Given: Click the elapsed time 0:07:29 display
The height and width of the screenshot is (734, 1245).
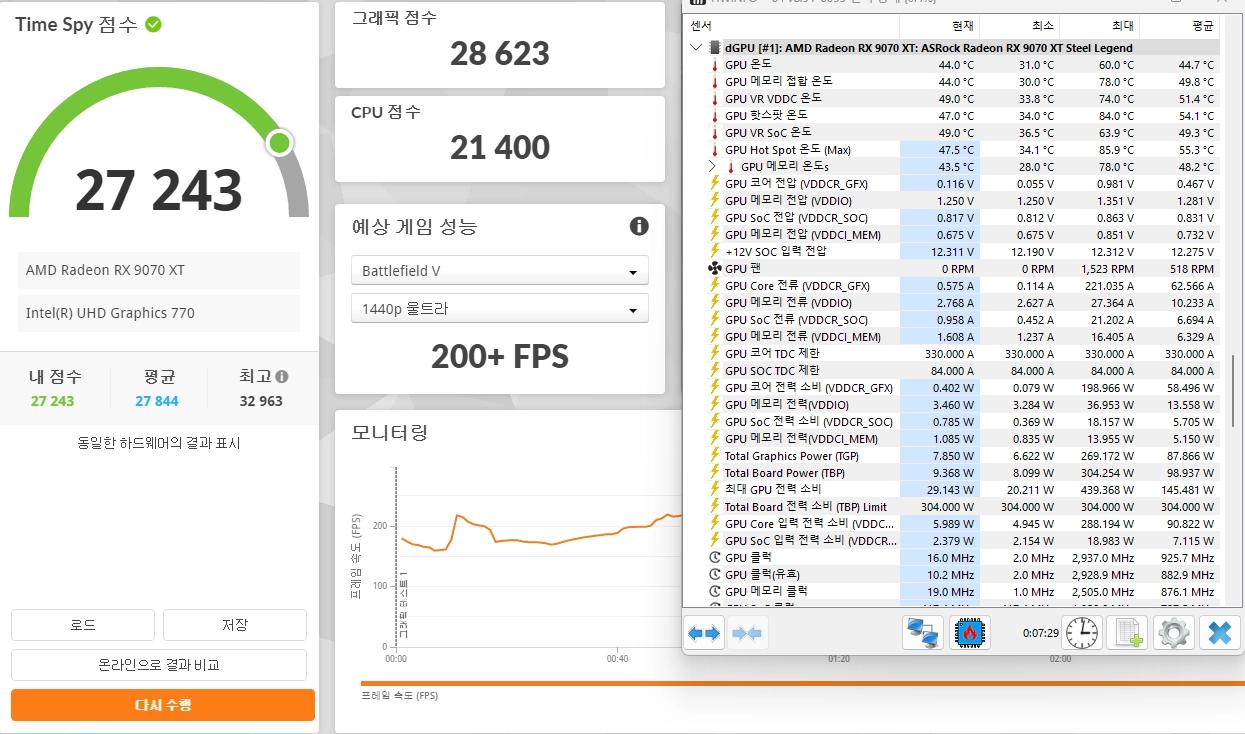Looking at the screenshot, I should pos(1040,633).
